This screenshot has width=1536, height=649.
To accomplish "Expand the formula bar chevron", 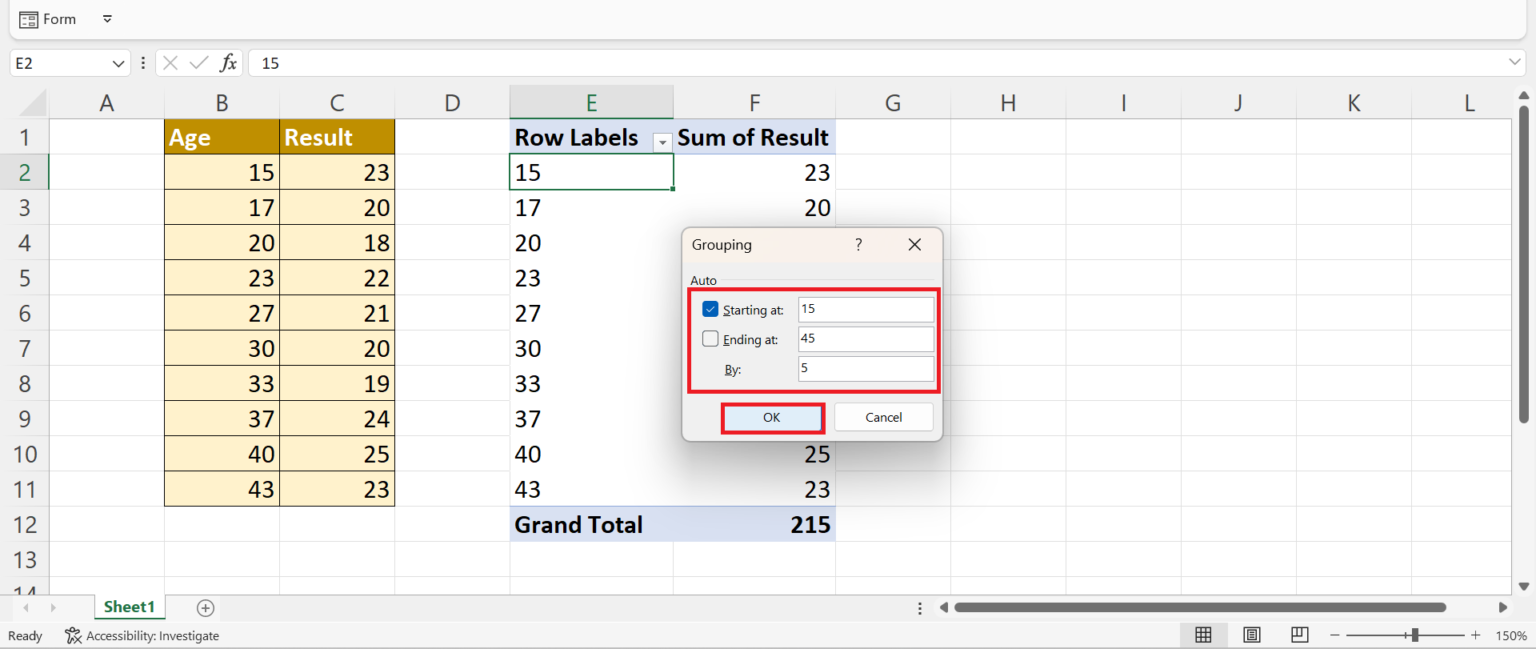I will tap(1518, 62).
